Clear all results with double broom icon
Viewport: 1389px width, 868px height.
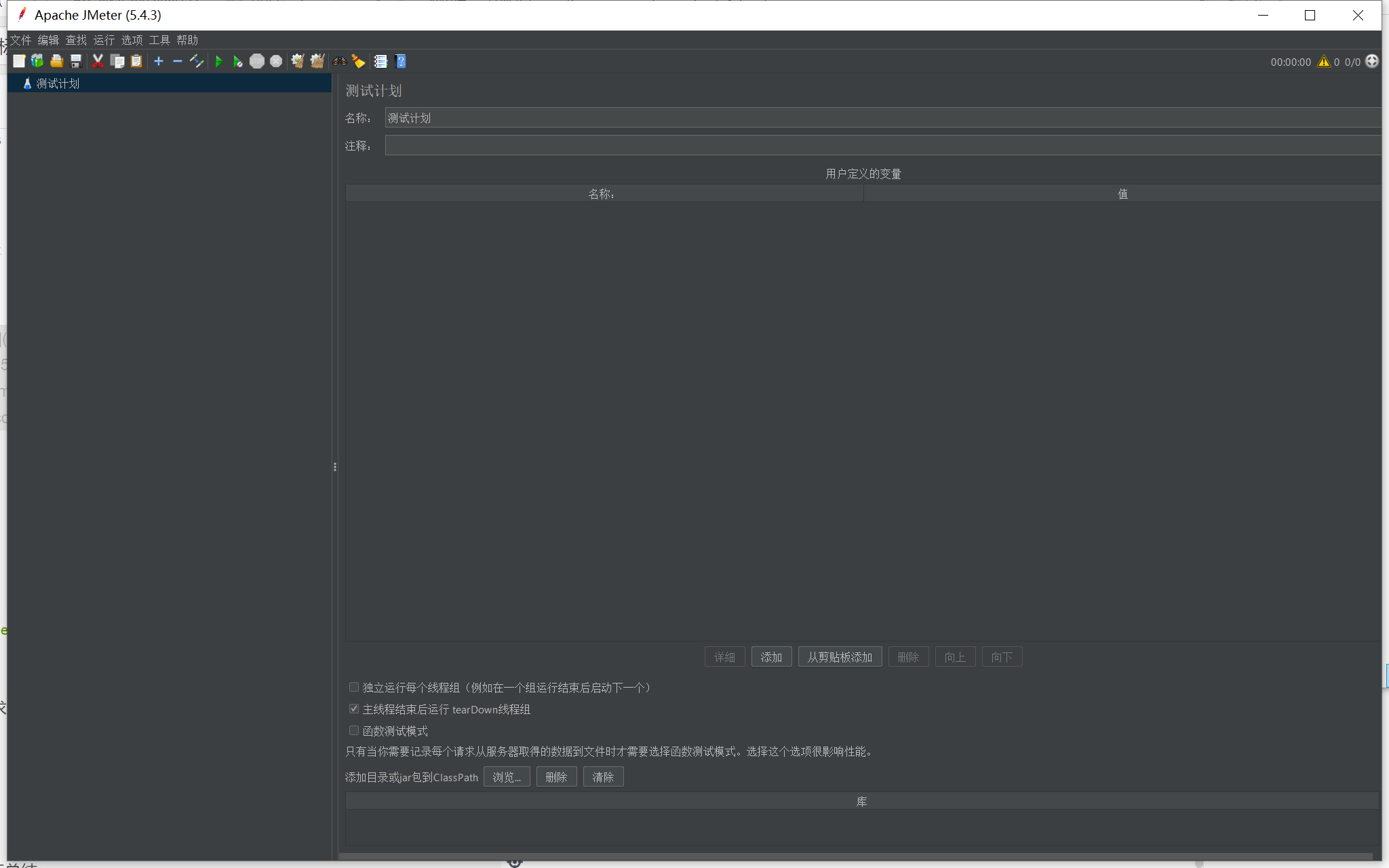[317, 62]
